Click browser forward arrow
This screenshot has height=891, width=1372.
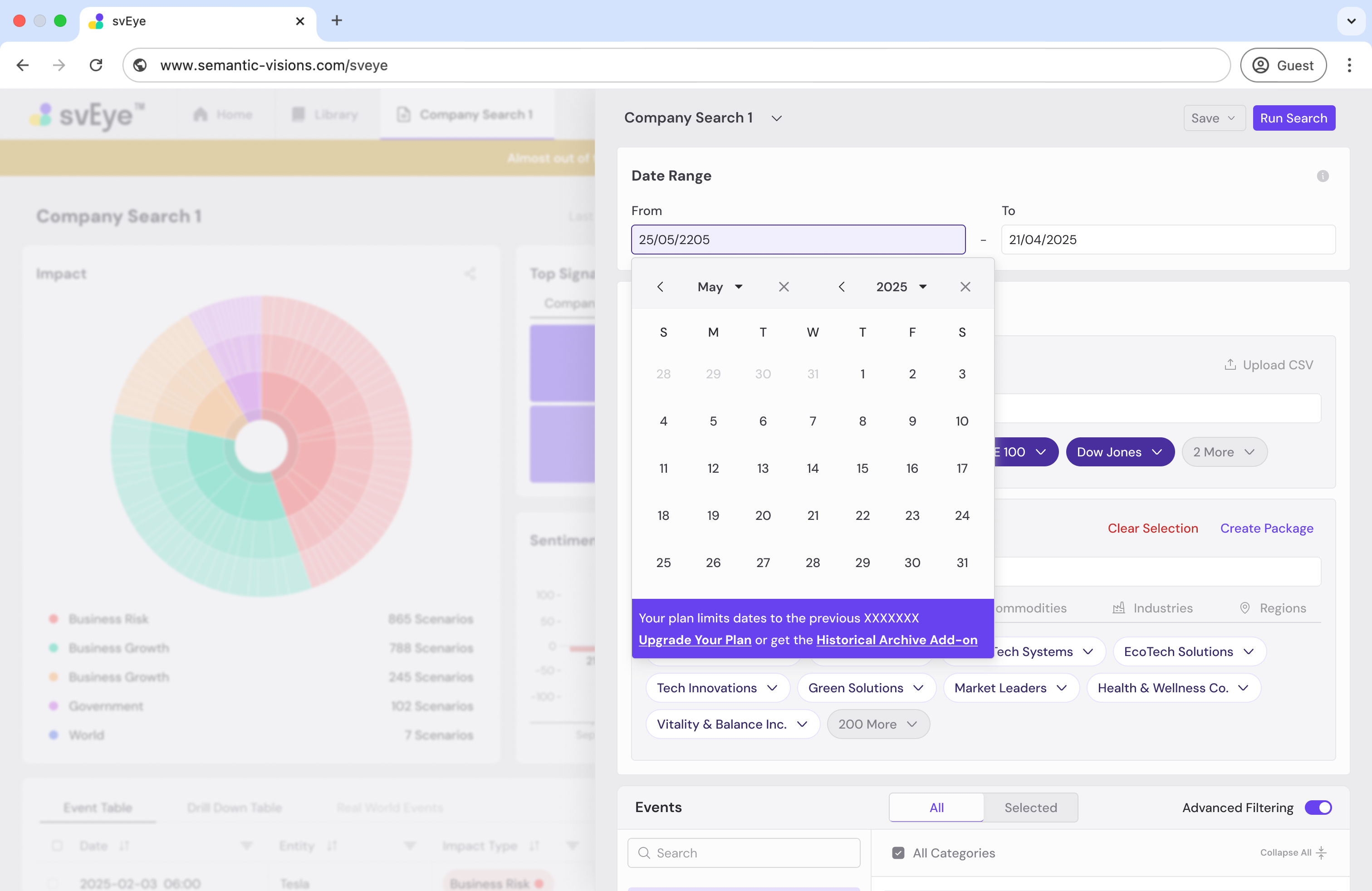point(59,65)
